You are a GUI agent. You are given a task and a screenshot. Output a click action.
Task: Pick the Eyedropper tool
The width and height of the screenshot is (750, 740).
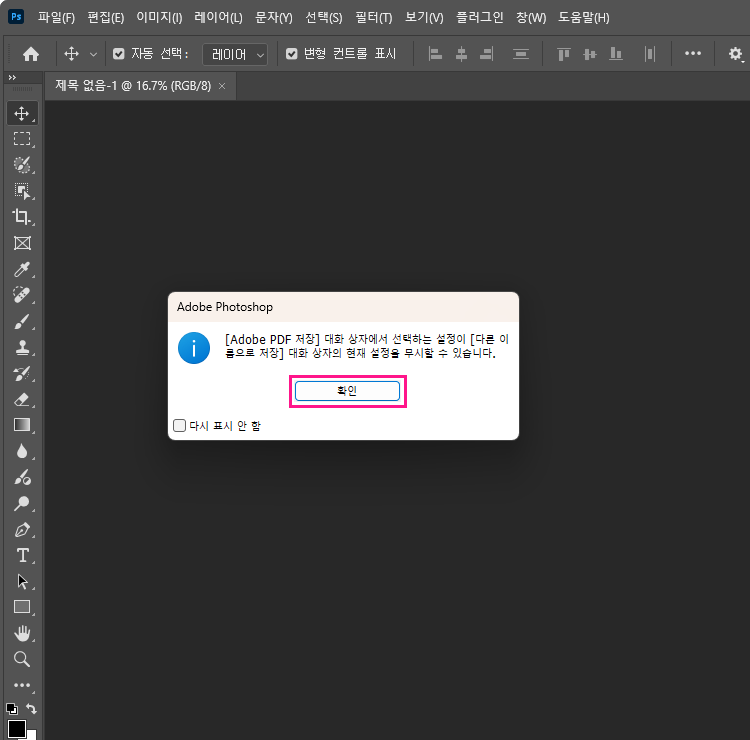pos(22,269)
